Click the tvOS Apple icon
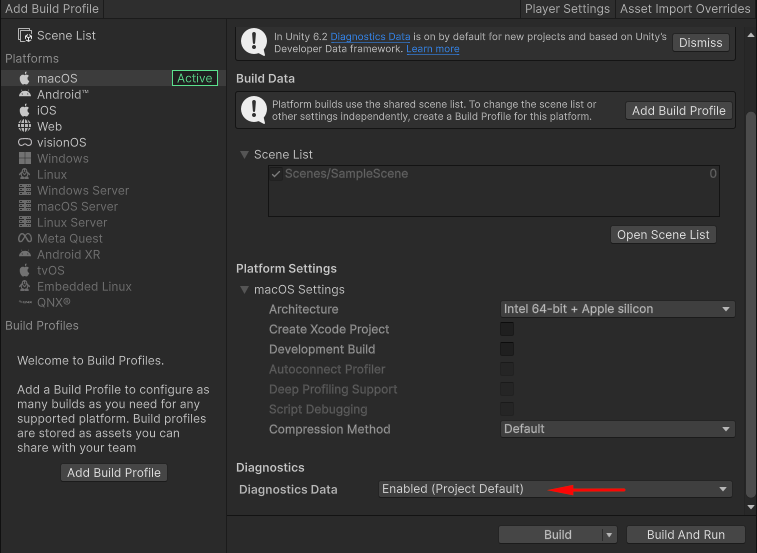The height and width of the screenshot is (553, 757). pyautogui.click(x=25, y=270)
